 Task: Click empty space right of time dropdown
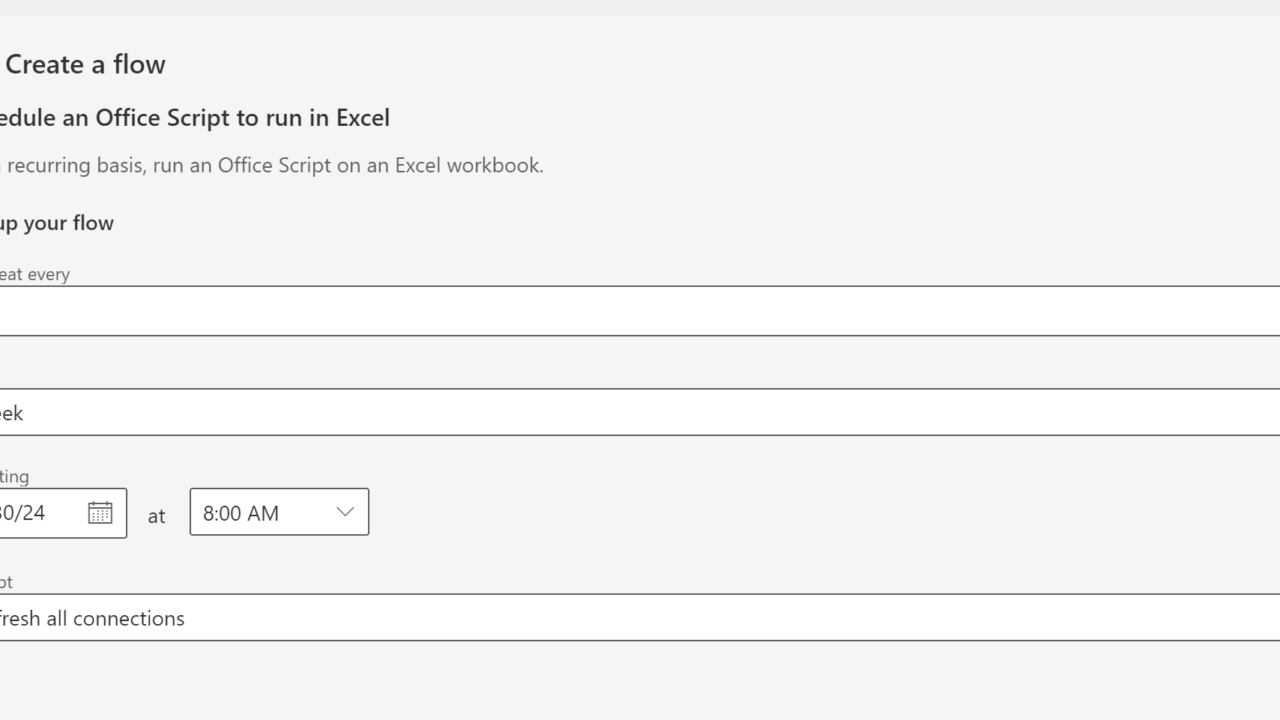click(x=800, y=512)
